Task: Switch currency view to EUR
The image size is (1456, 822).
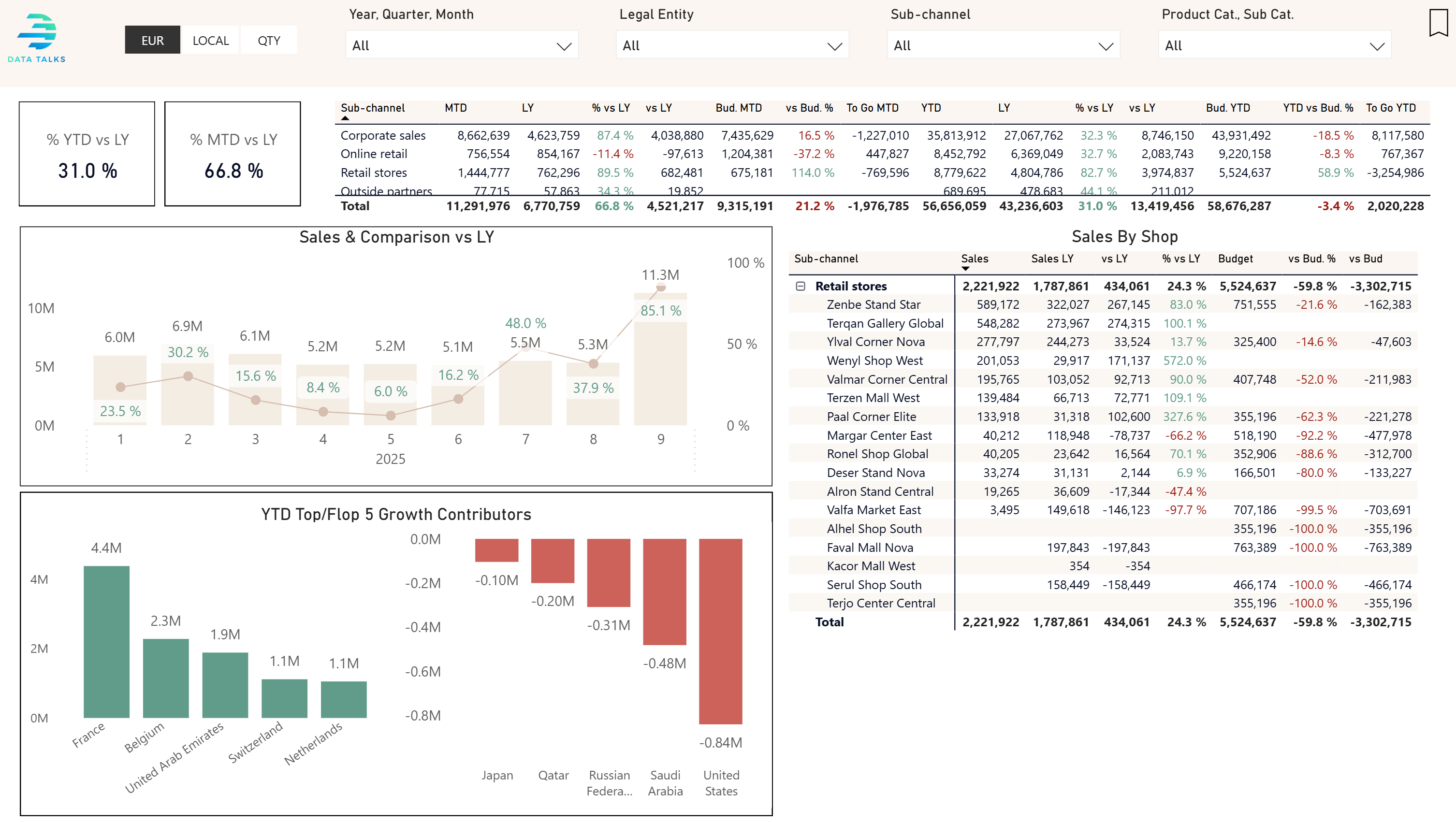Action: [153, 40]
